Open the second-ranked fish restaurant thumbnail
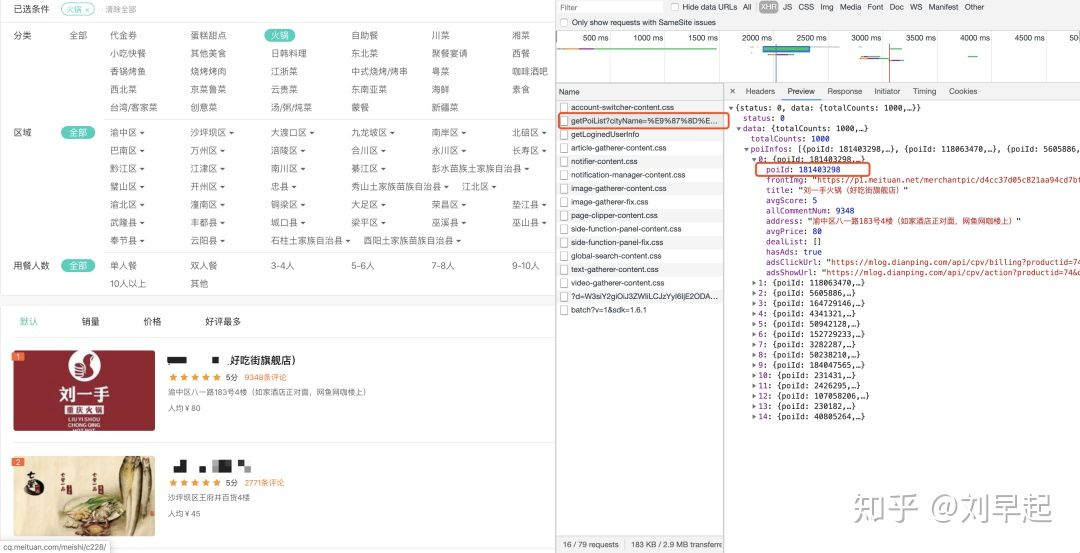 tap(84, 496)
